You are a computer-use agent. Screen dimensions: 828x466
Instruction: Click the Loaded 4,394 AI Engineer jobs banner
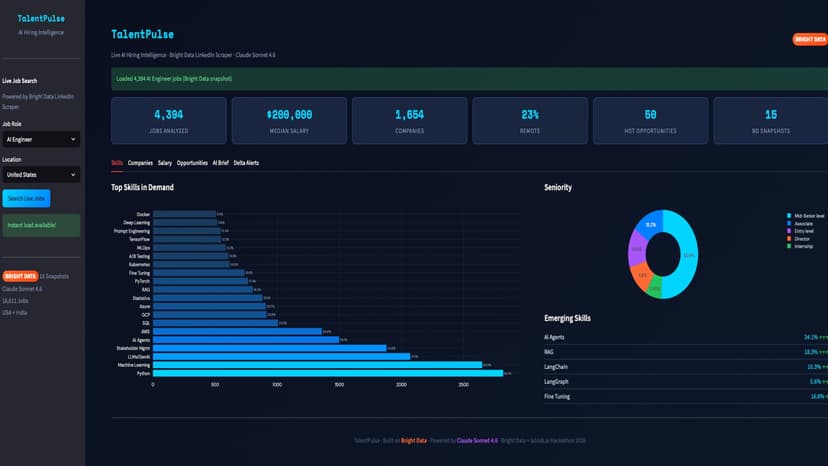click(469, 79)
